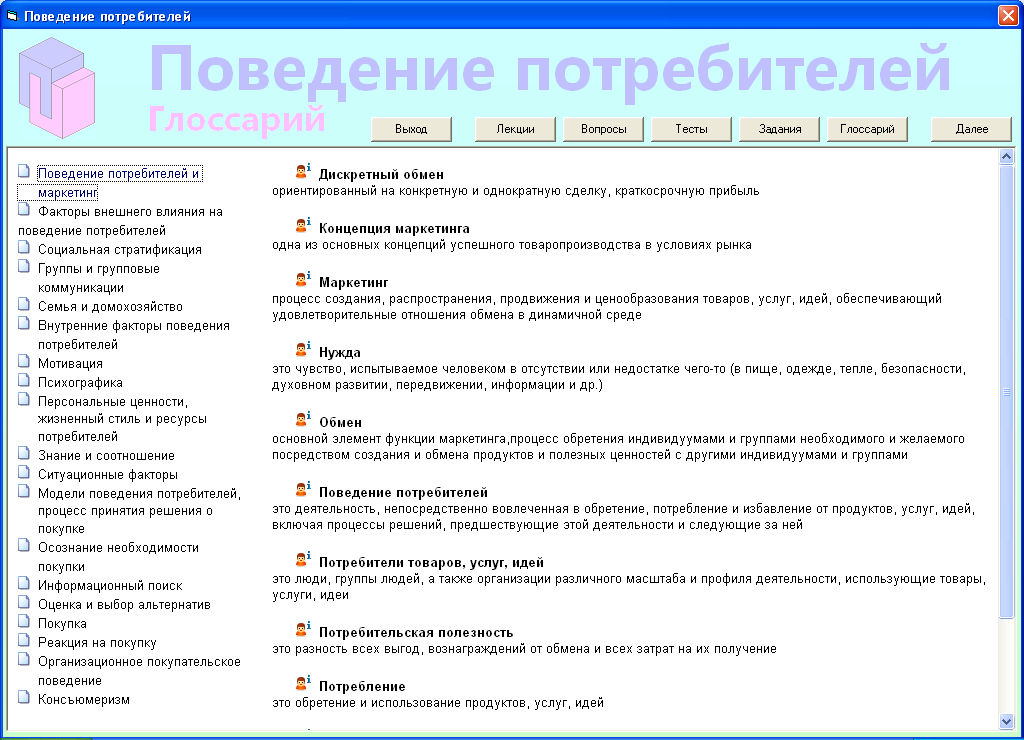
Task: Click the page icon beside 'Факторы внешнего влияния'
Action: (24, 209)
